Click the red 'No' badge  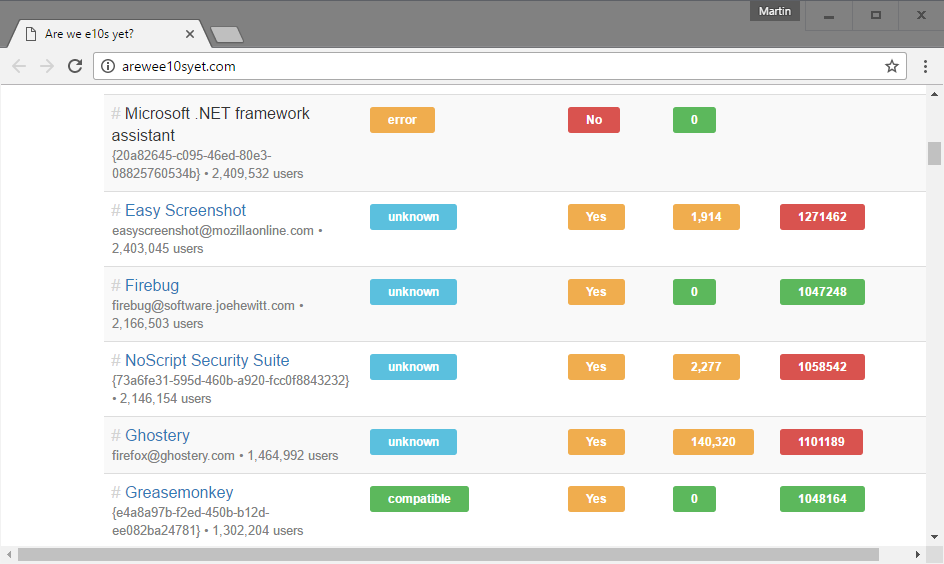tap(594, 120)
